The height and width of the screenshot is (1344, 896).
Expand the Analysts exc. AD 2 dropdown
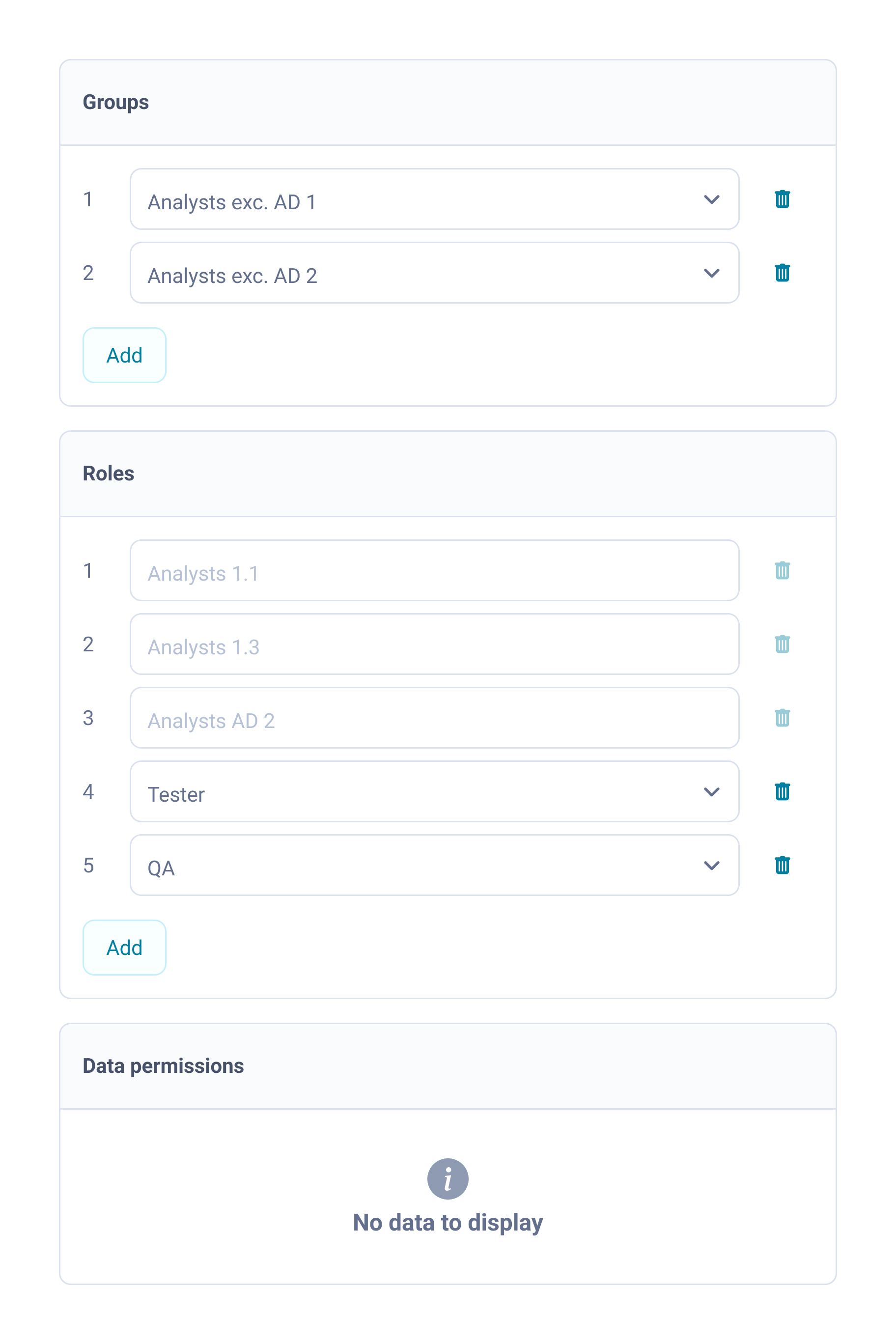tap(434, 273)
